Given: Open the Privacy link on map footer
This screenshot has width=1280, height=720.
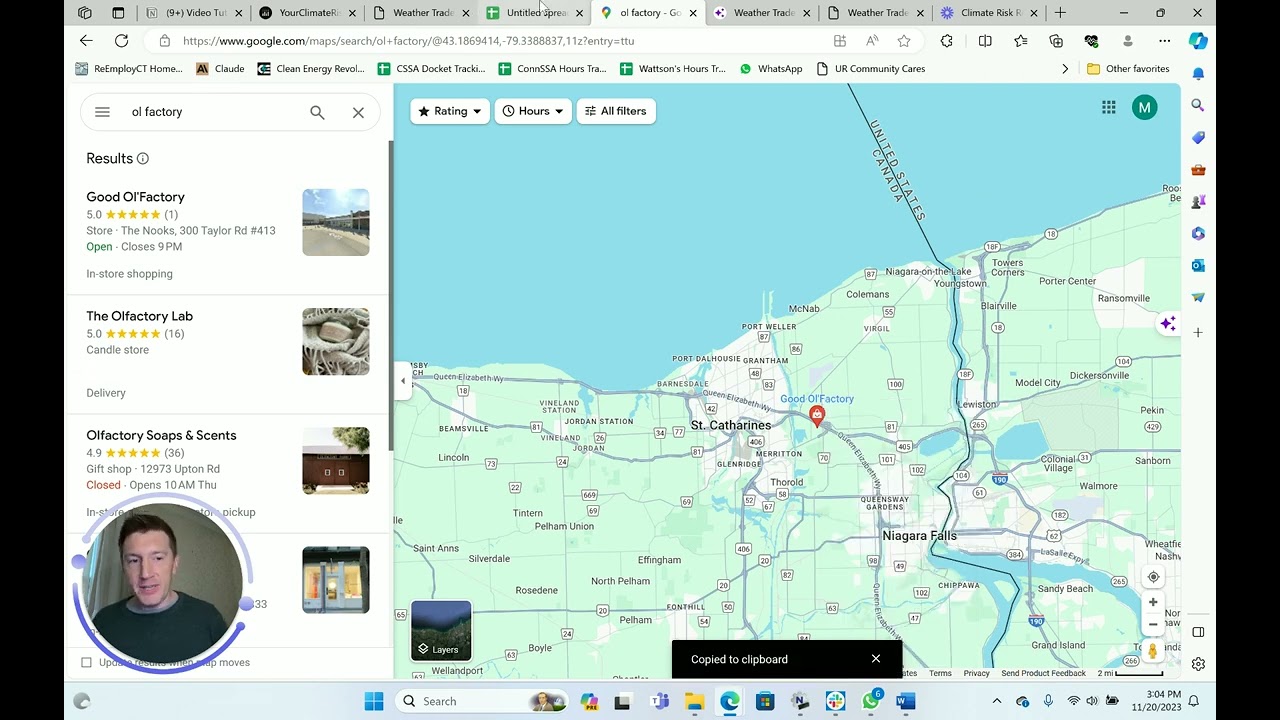Looking at the screenshot, I should point(976,673).
